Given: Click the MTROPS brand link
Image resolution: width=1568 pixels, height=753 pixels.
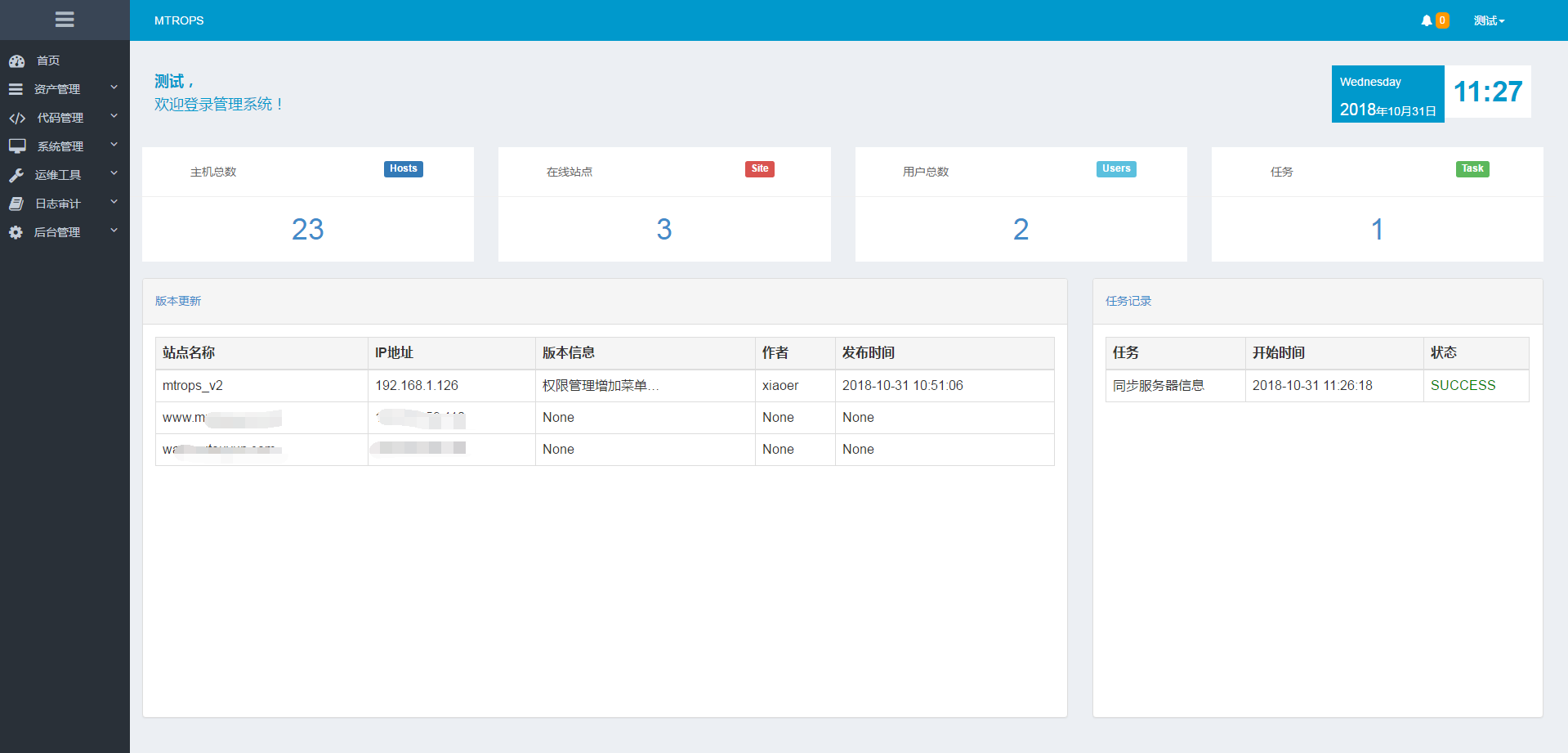Looking at the screenshot, I should (x=179, y=20).
